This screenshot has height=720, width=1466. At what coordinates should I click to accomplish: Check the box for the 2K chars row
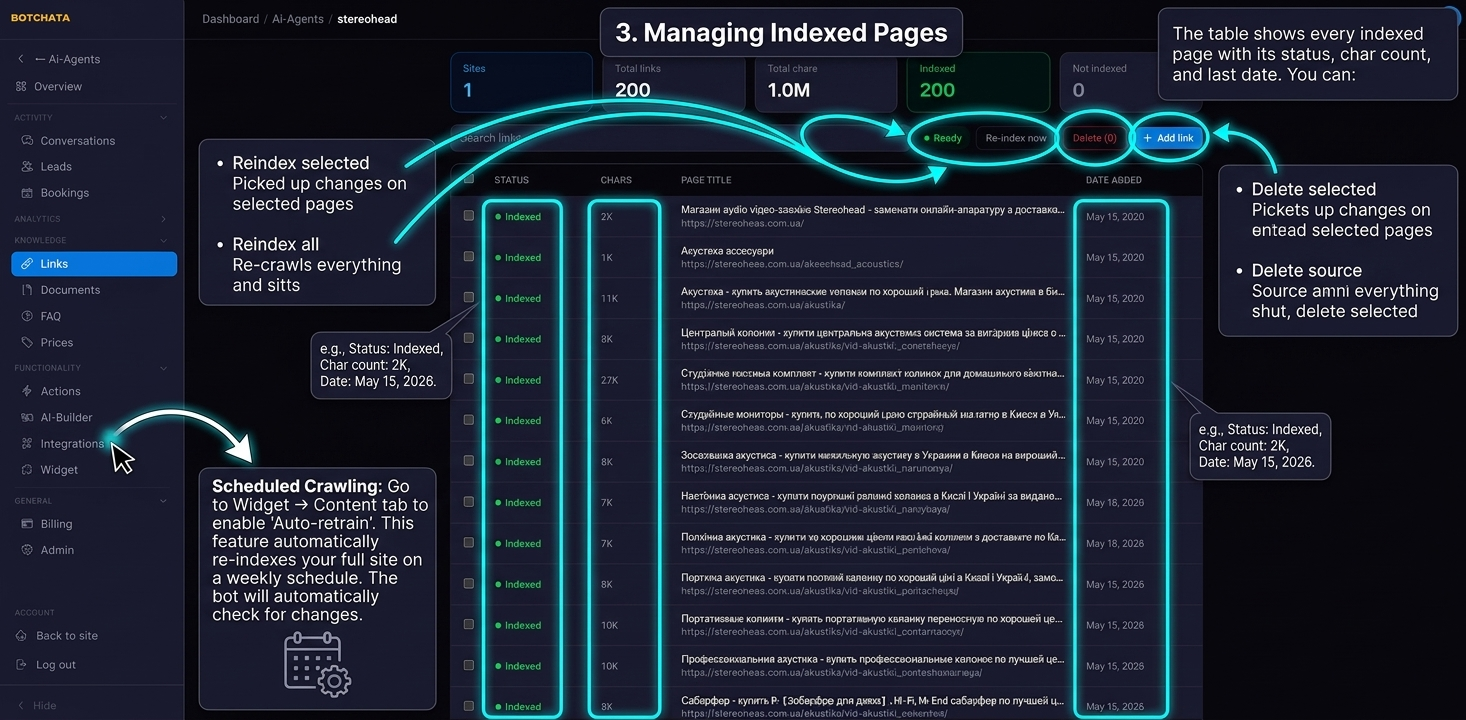click(469, 216)
